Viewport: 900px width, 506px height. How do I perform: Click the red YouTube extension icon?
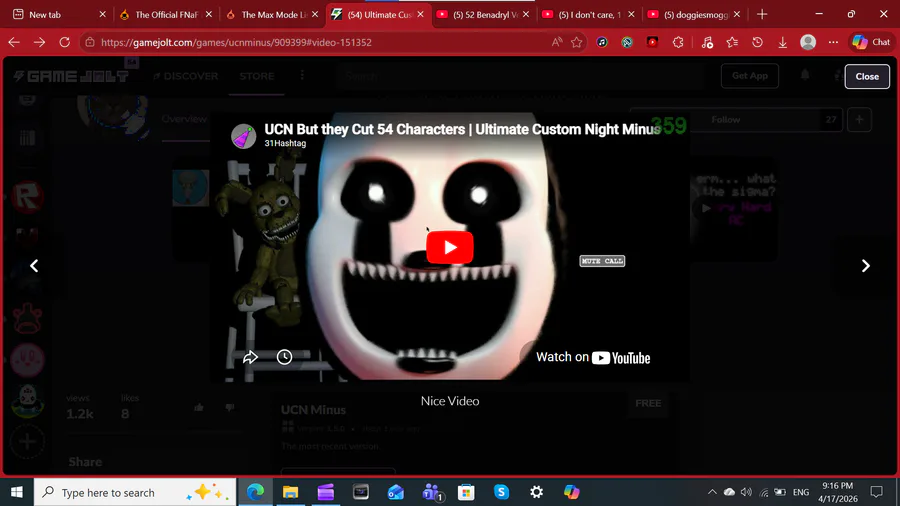pyautogui.click(x=652, y=42)
